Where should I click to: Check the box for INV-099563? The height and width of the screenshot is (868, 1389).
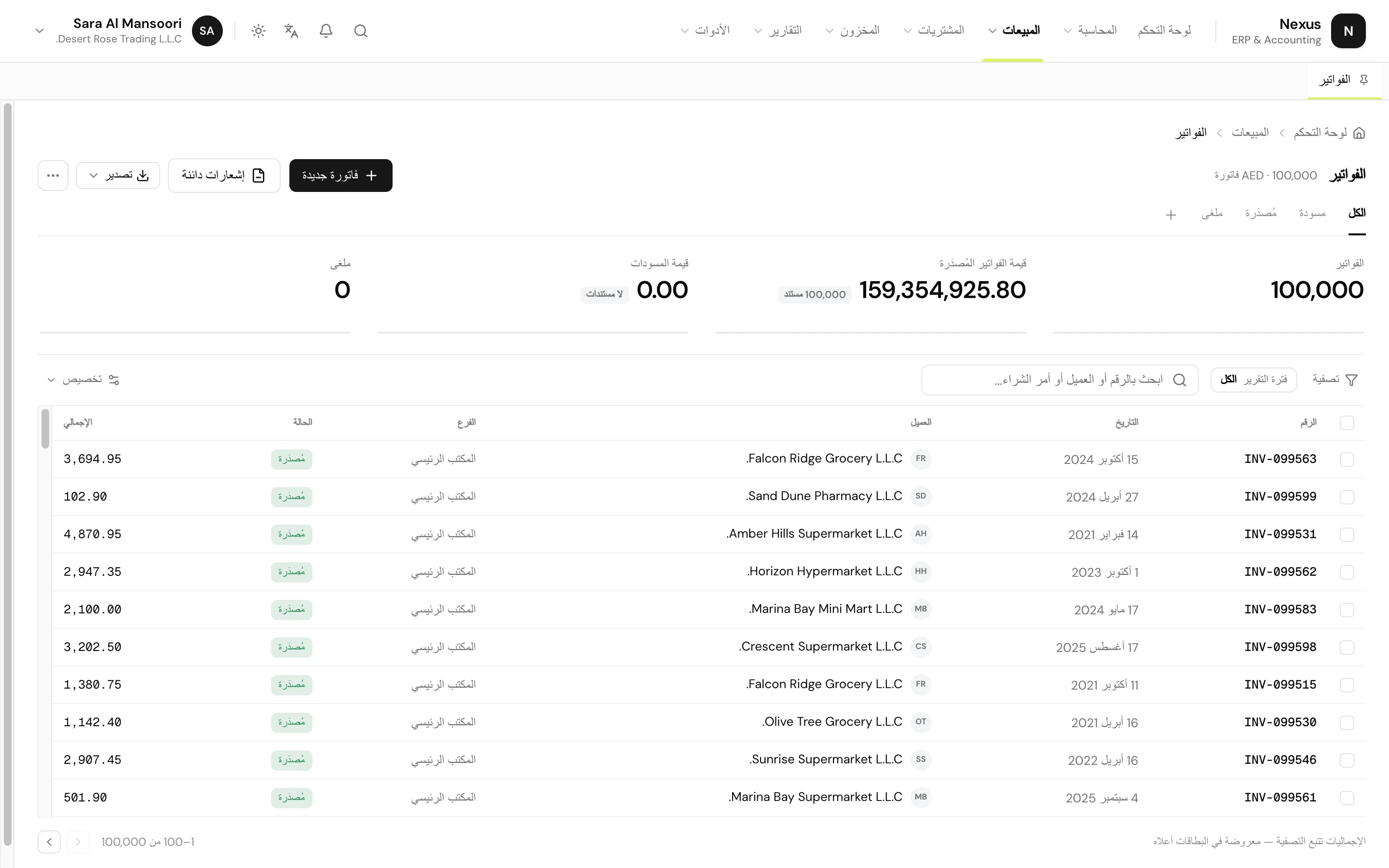coord(1347,460)
